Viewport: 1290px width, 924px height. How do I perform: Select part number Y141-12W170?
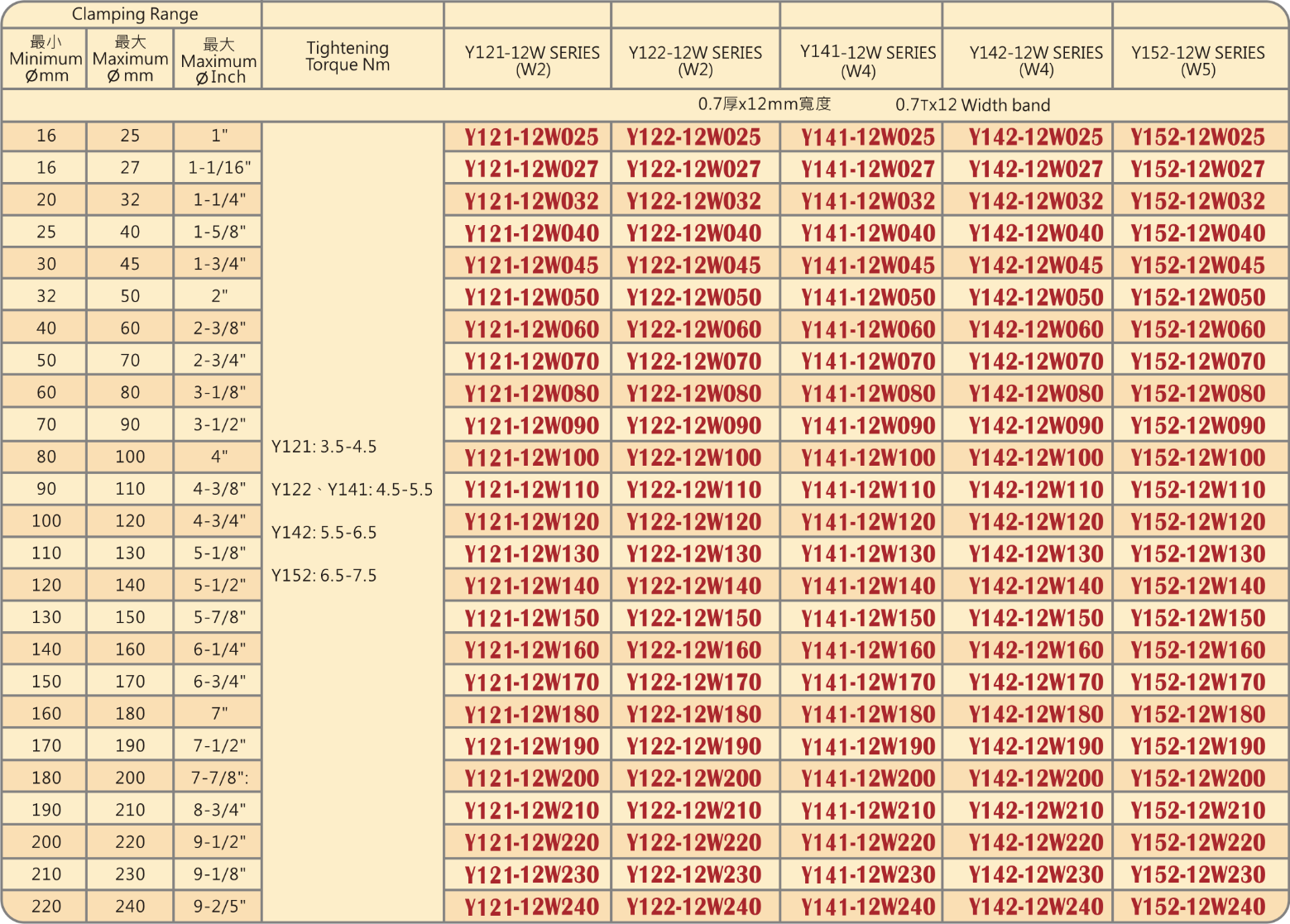pos(868,682)
